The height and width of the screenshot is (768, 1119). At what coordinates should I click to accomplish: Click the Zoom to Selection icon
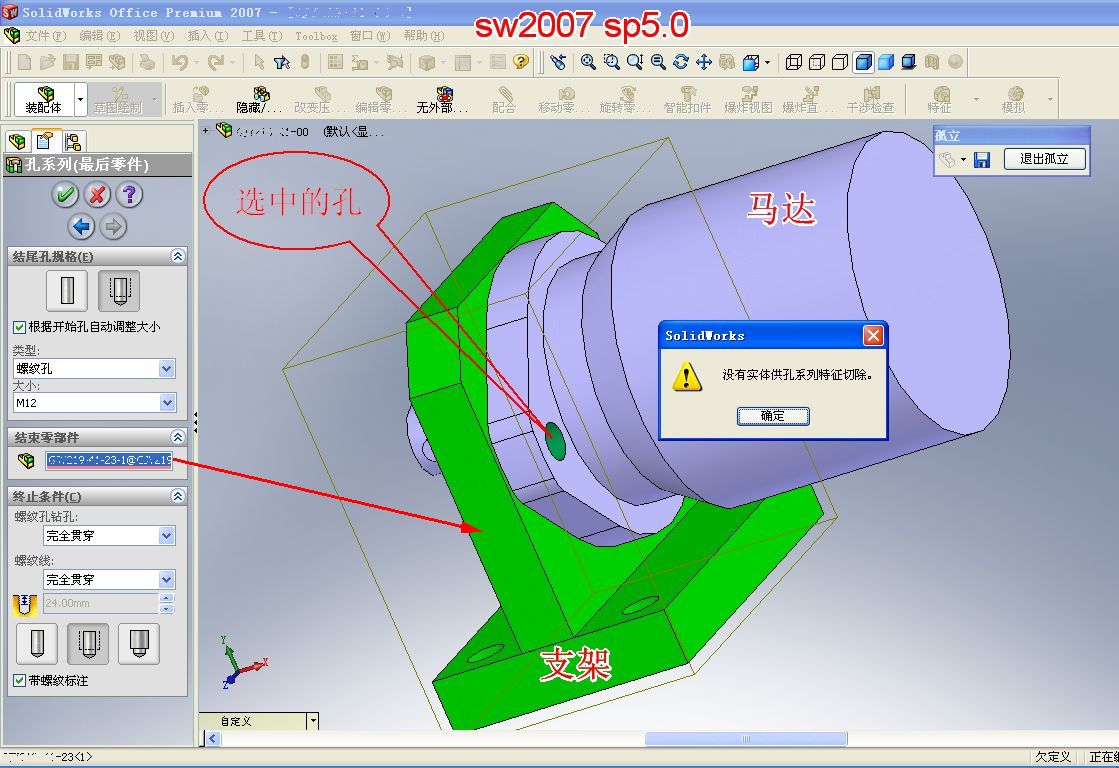[x=658, y=62]
